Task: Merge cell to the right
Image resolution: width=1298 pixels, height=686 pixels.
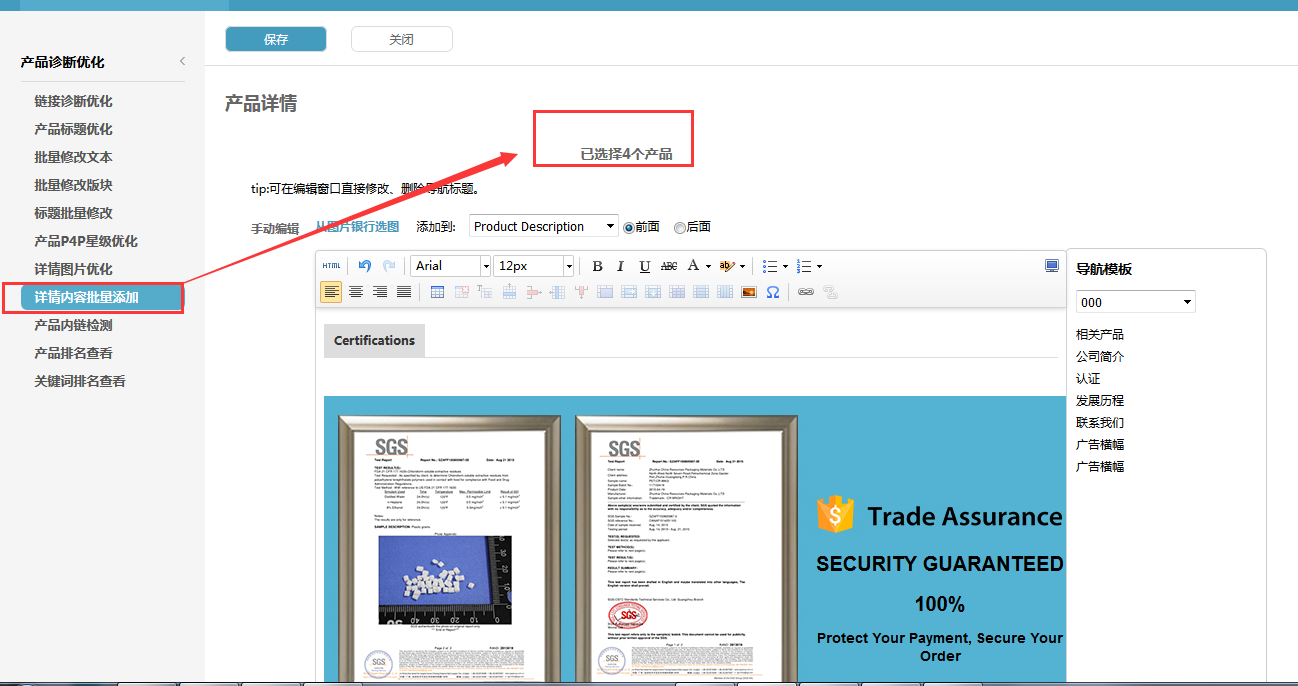Action: pos(629,292)
